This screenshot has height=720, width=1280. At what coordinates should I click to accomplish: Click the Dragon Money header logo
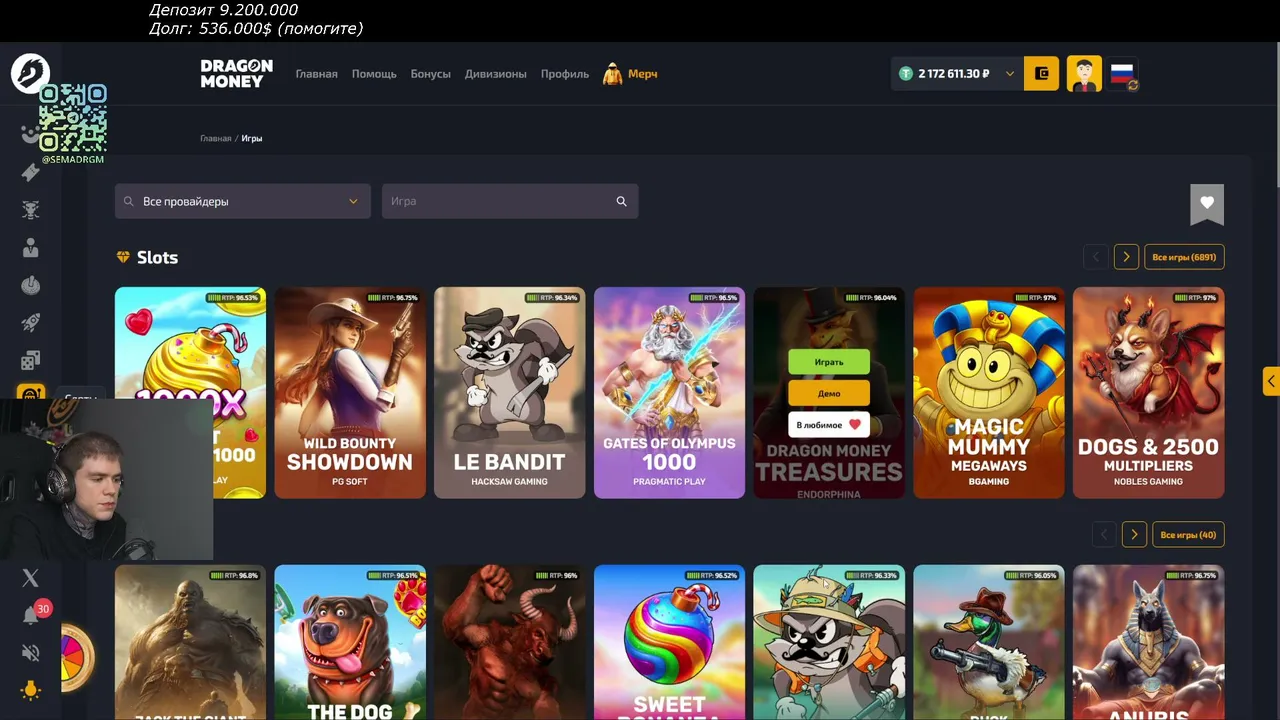coord(236,73)
